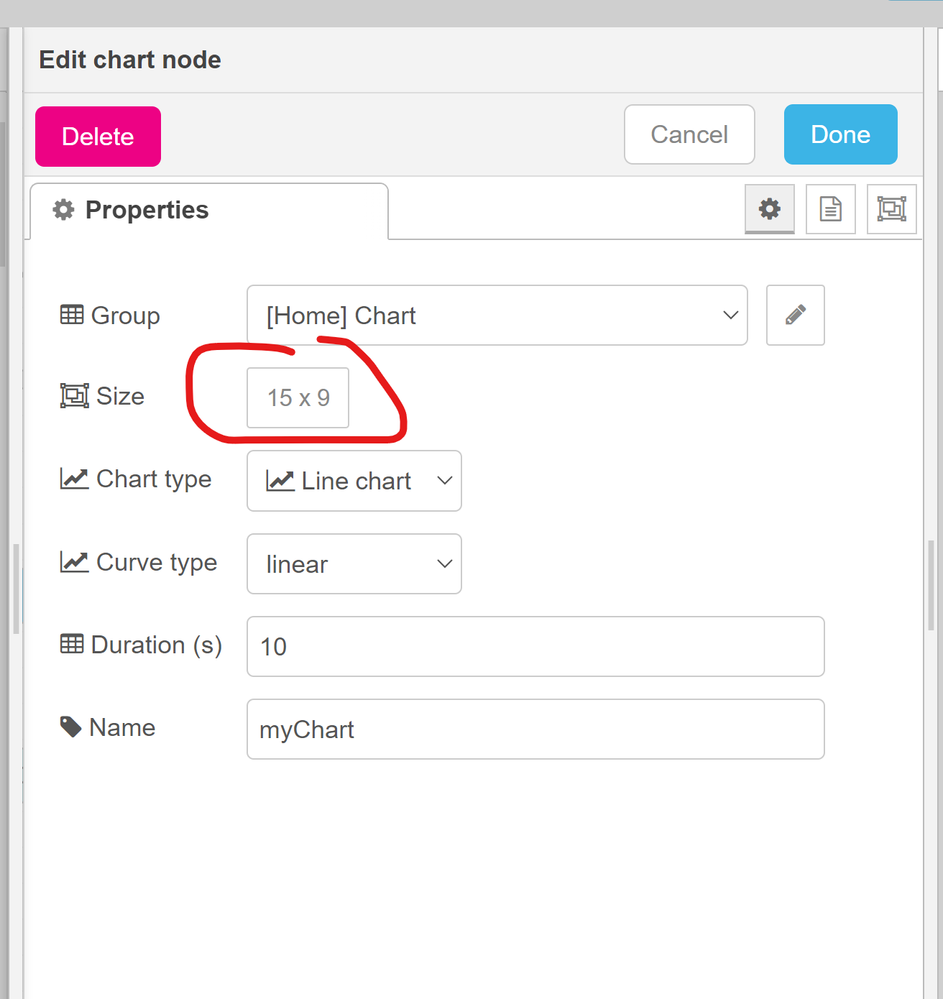Open the node description document icon
The image size is (943, 999).
[x=831, y=209]
